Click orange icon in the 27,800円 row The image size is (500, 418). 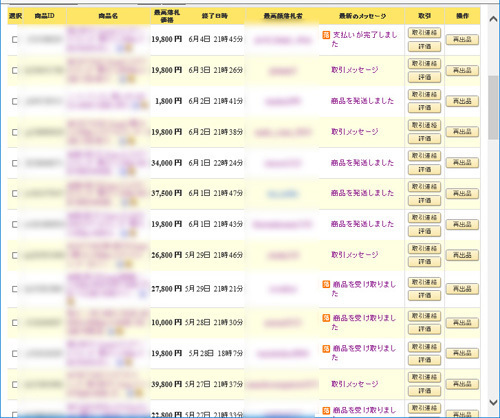pyautogui.click(x=326, y=284)
